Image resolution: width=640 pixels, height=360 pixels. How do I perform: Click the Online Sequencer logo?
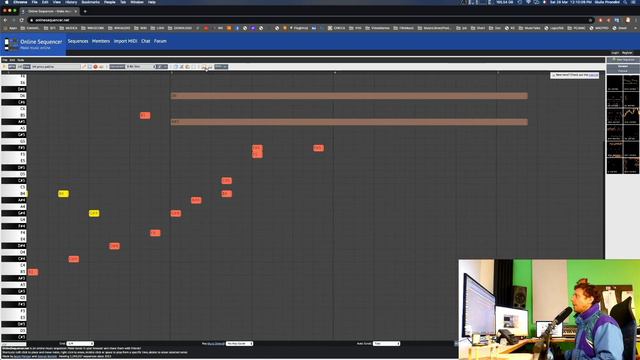pos(33,44)
